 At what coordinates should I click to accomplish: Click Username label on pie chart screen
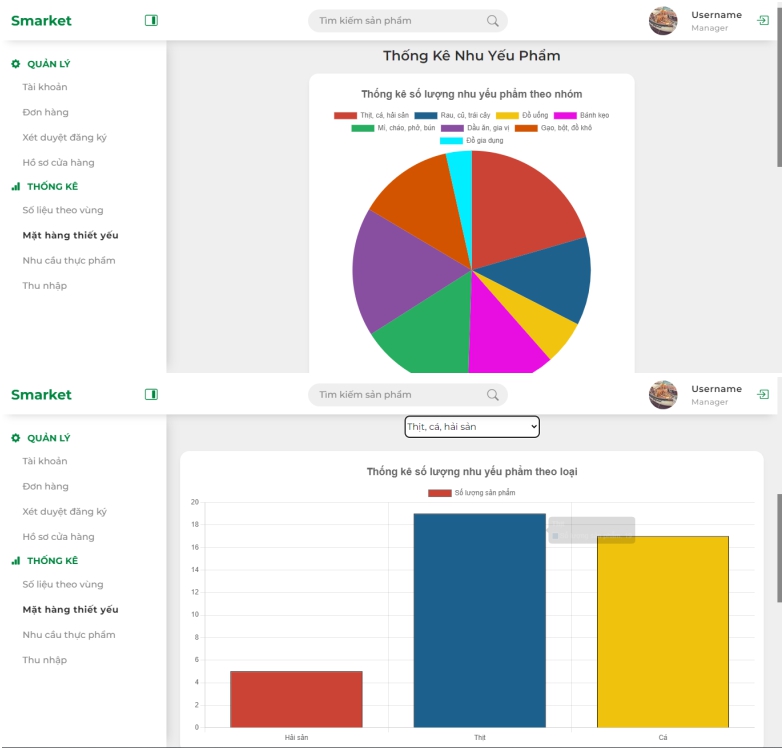716,15
